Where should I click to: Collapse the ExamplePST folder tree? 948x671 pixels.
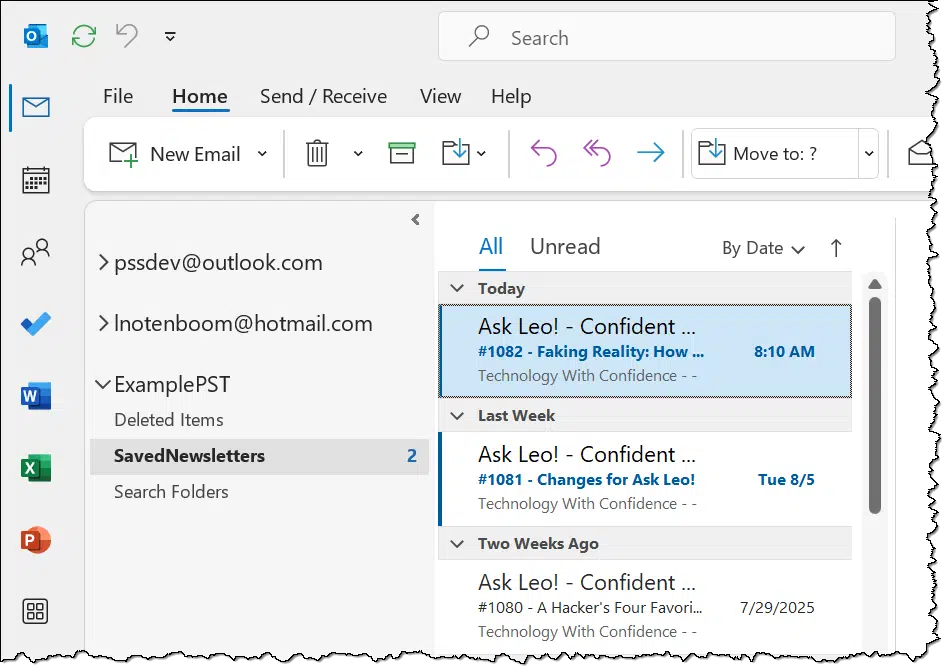click(x=103, y=384)
